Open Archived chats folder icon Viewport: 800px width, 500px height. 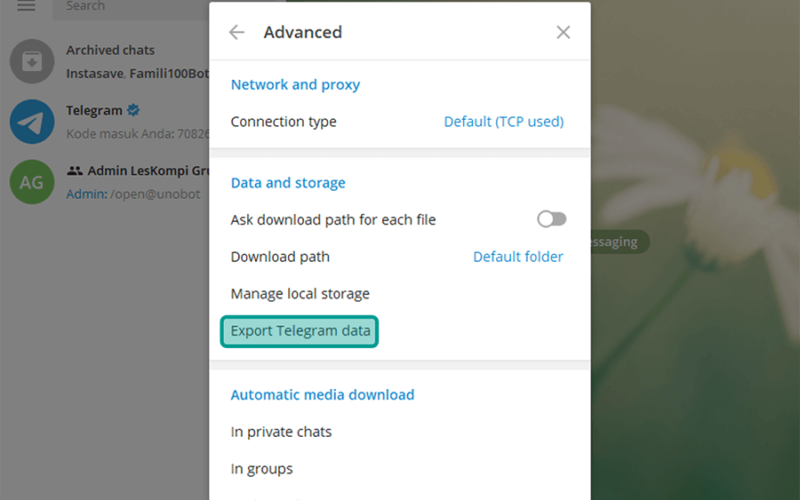pyautogui.click(x=32, y=61)
